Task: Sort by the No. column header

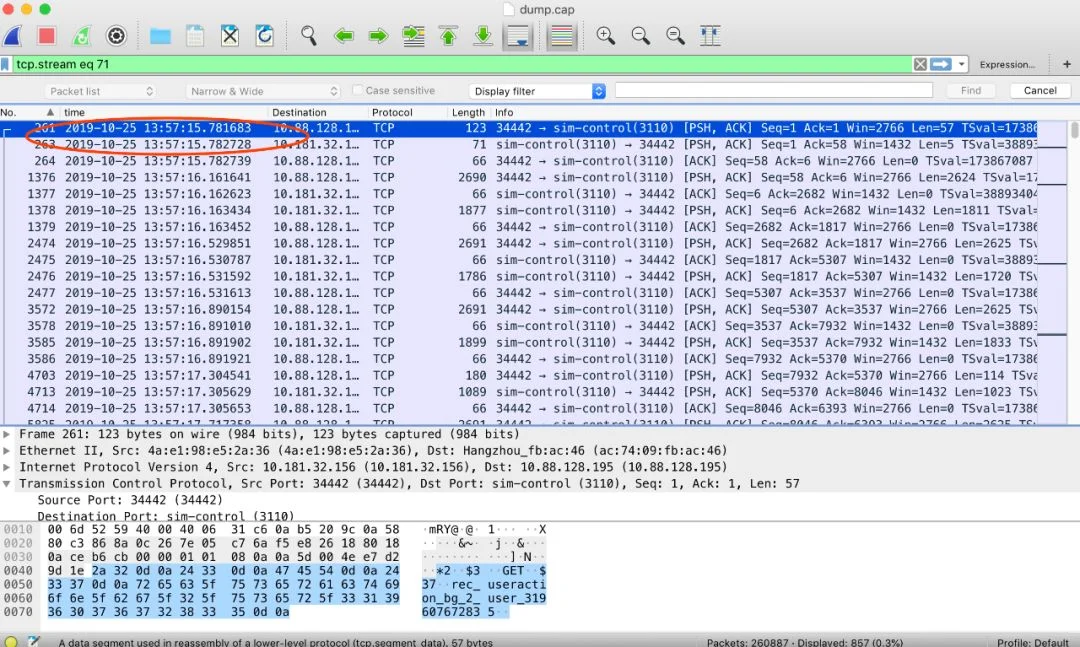Action: click(28, 112)
